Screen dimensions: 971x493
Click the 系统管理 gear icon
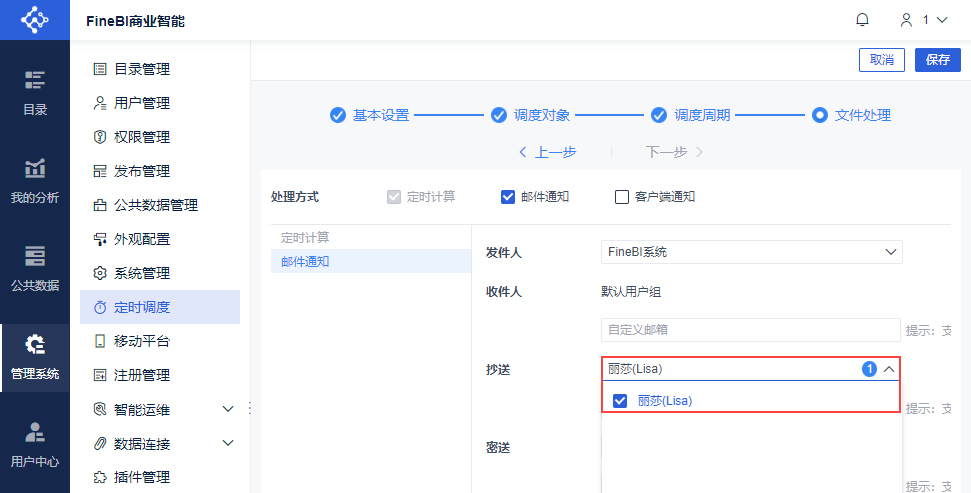point(100,273)
